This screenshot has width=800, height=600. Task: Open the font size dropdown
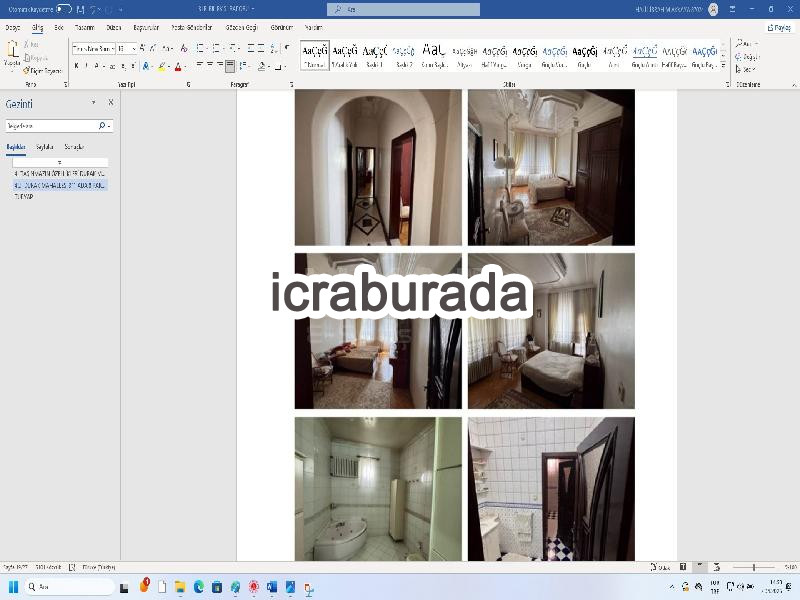coord(127,48)
